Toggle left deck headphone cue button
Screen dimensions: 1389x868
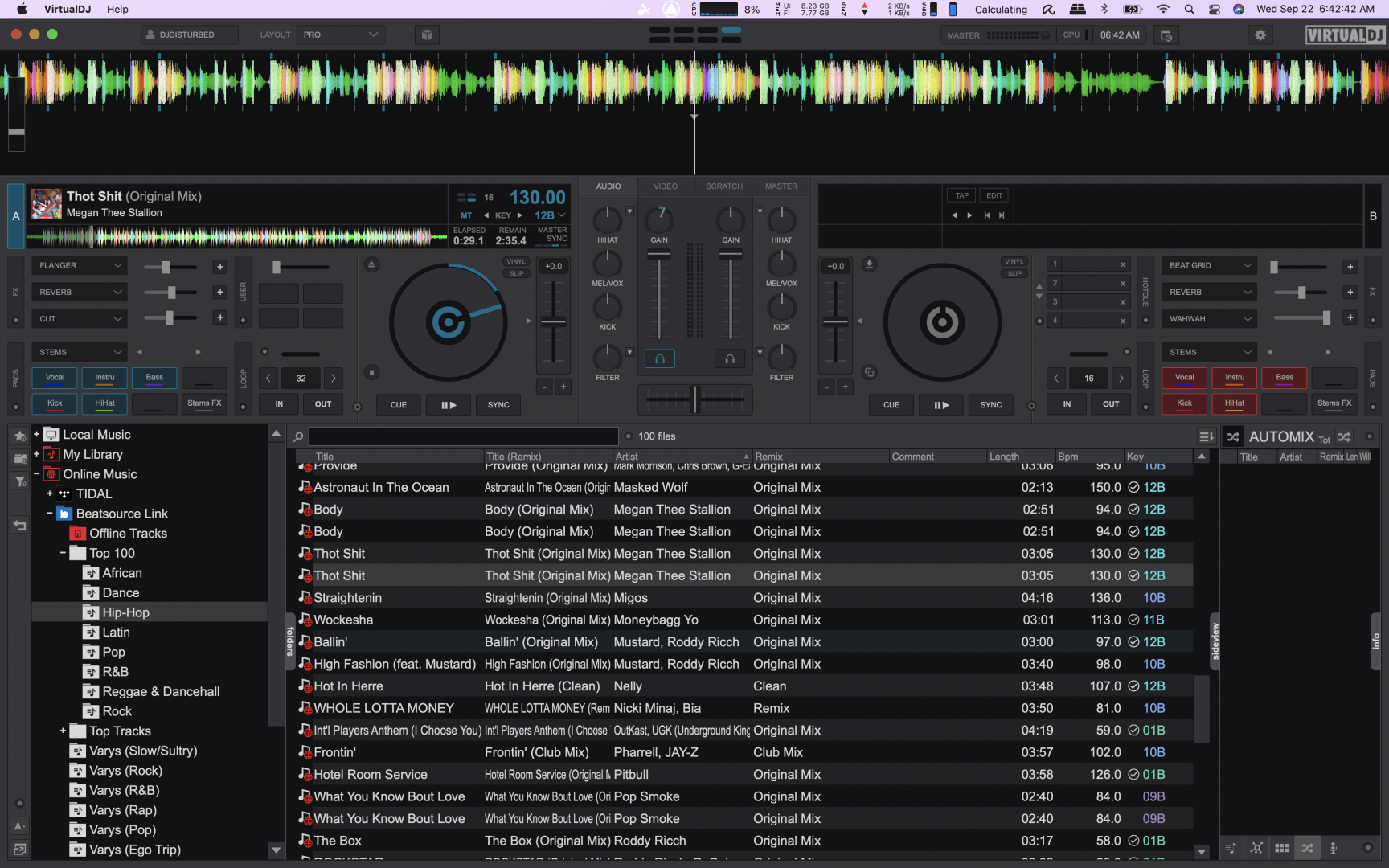[x=659, y=359]
